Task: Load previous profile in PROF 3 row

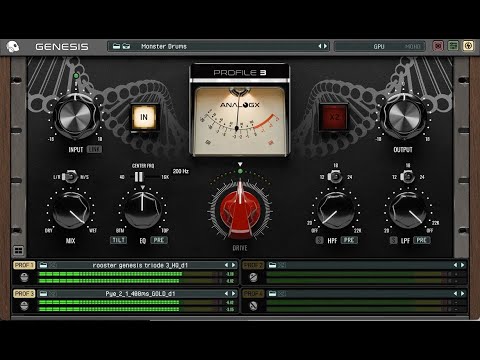Action: coord(226,294)
